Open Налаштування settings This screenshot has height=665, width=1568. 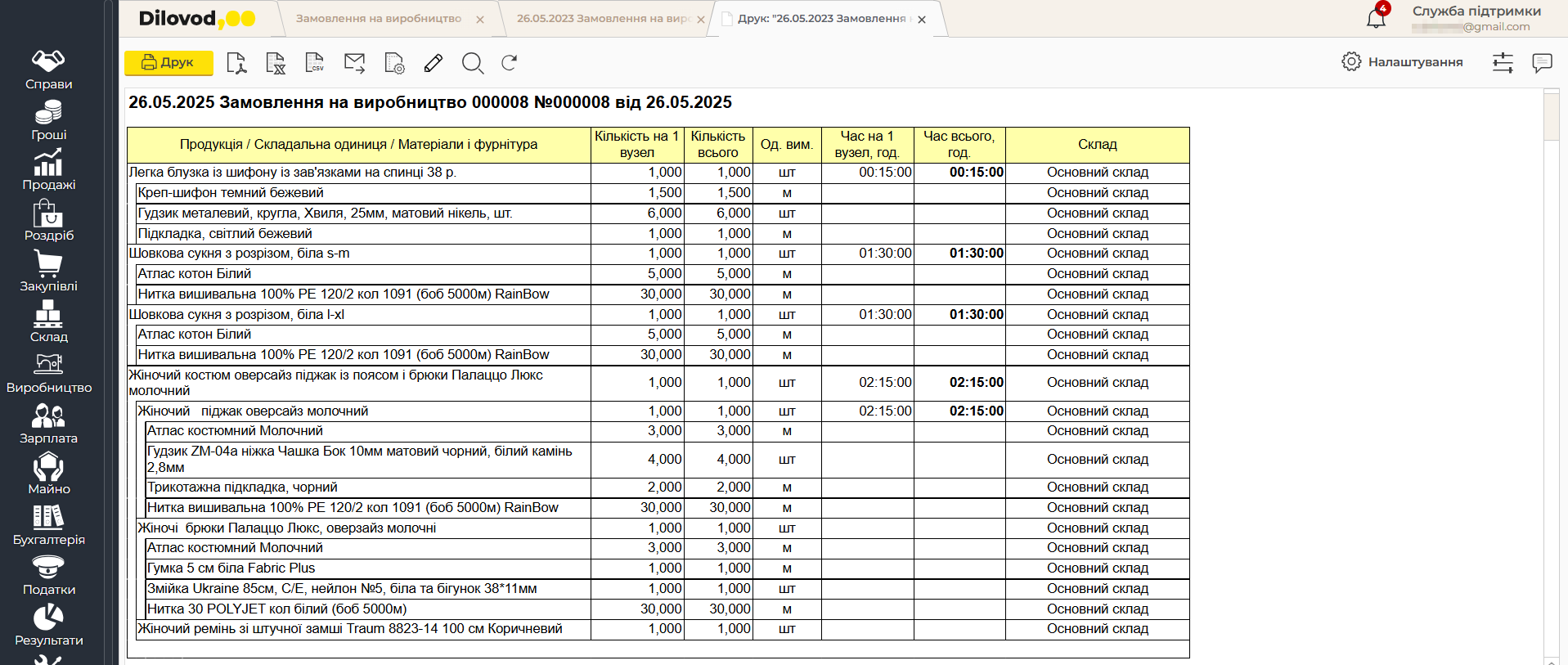1403,62
